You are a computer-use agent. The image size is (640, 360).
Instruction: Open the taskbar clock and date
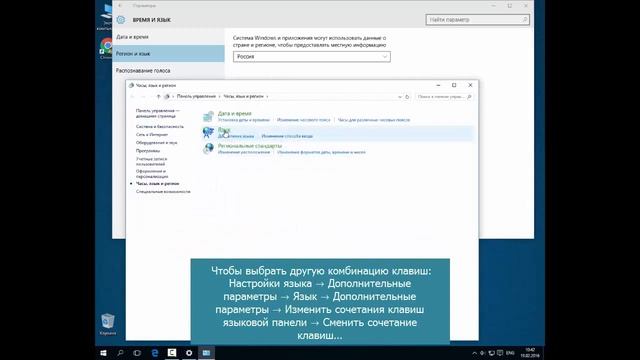(530, 353)
